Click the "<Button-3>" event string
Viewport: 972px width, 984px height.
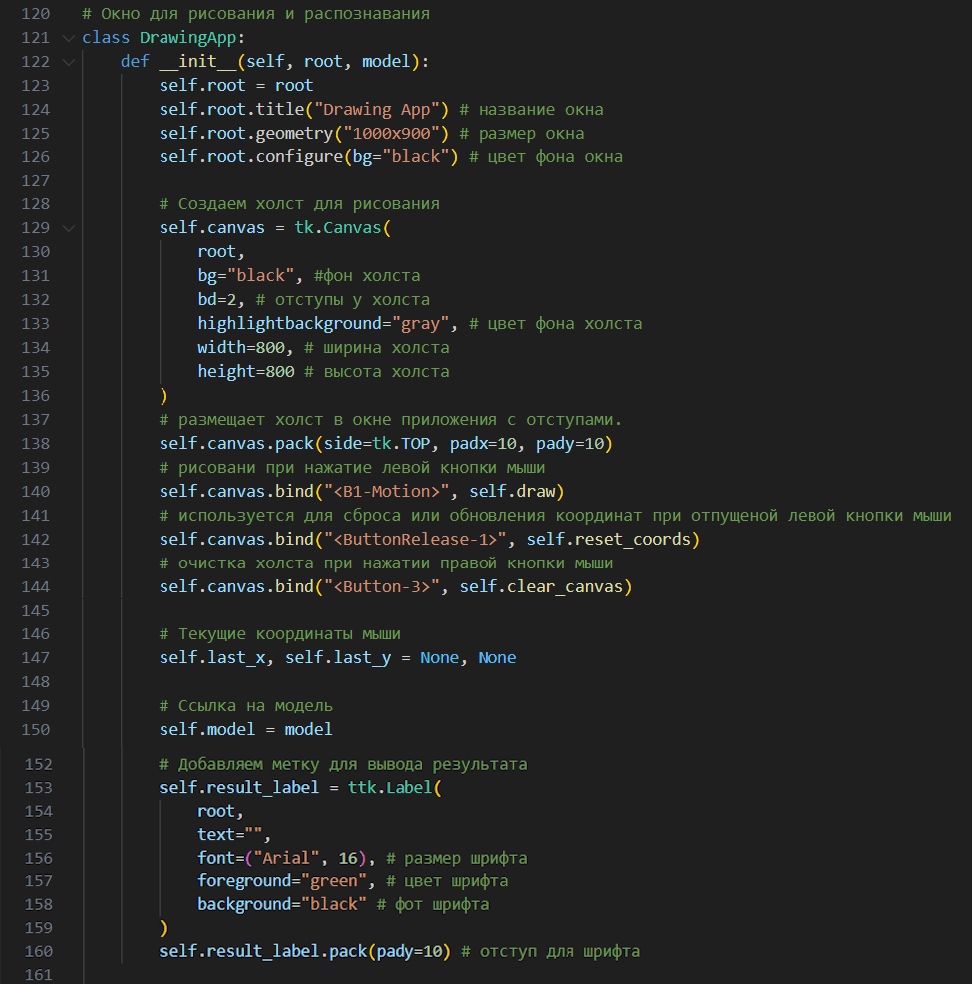click(x=382, y=587)
